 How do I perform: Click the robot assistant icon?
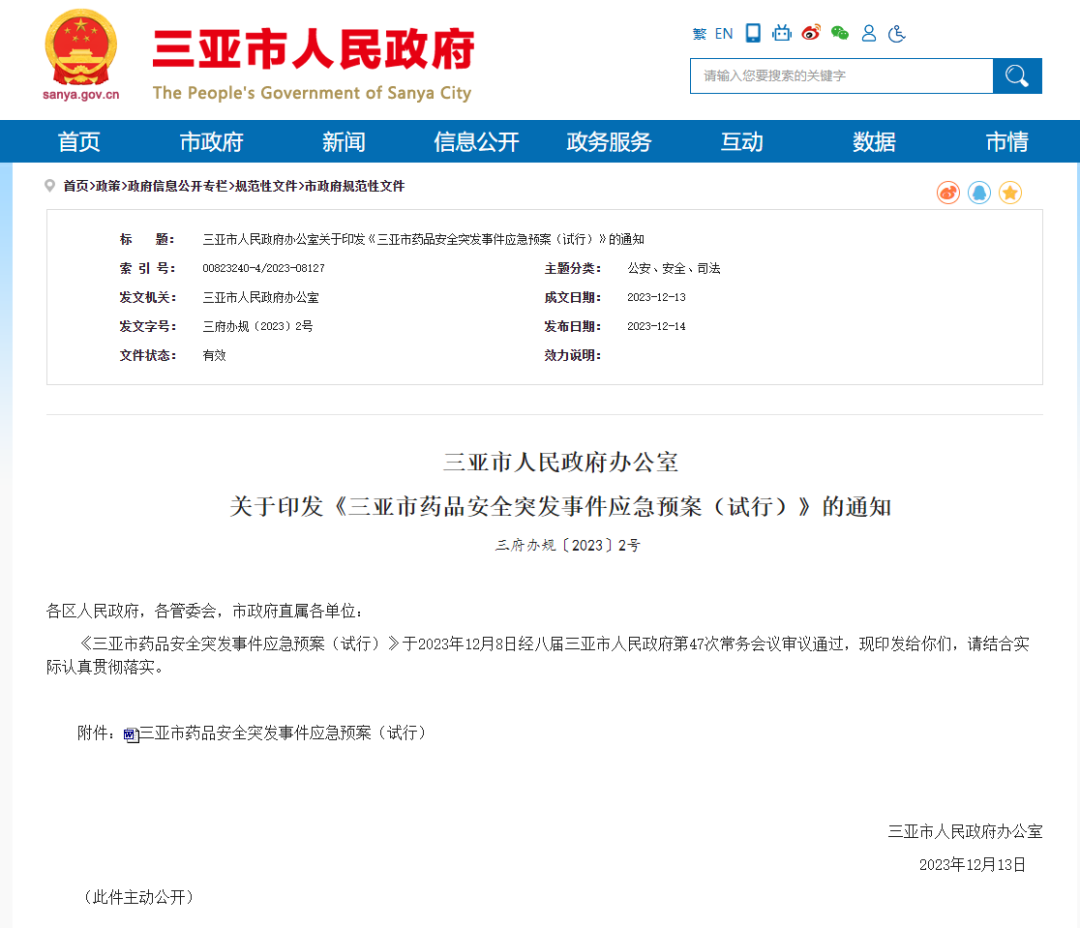point(782,33)
